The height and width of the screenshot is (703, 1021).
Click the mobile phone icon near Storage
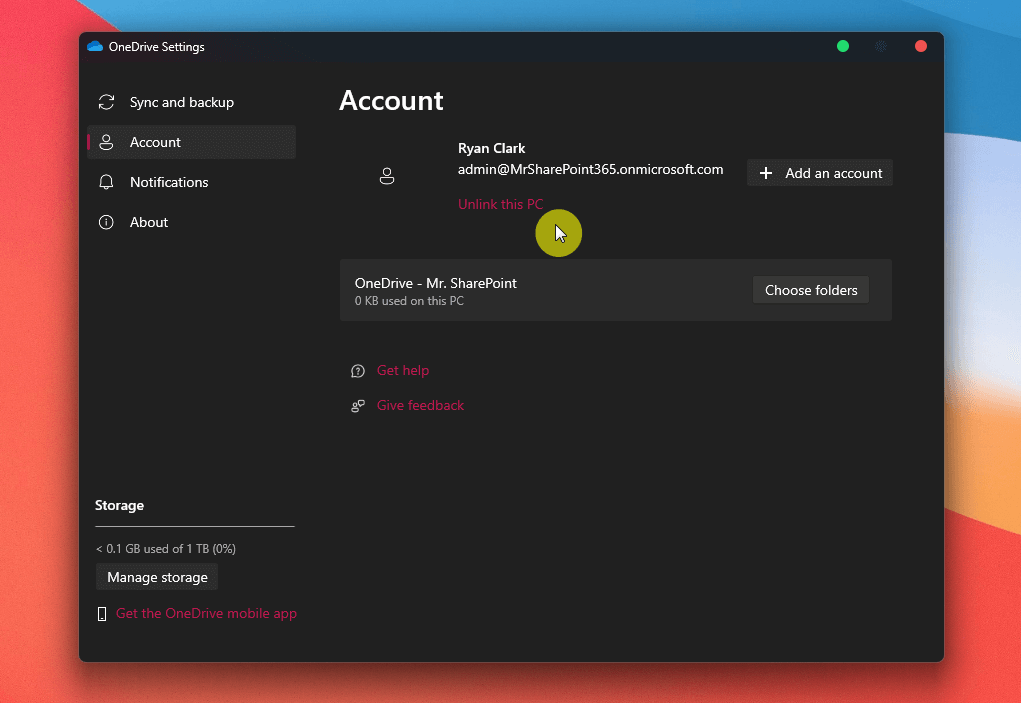[x=102, y=614]
